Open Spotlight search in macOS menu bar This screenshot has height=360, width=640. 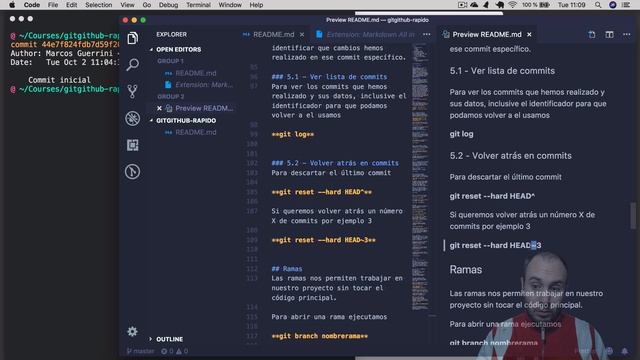[x=598, y=5]
